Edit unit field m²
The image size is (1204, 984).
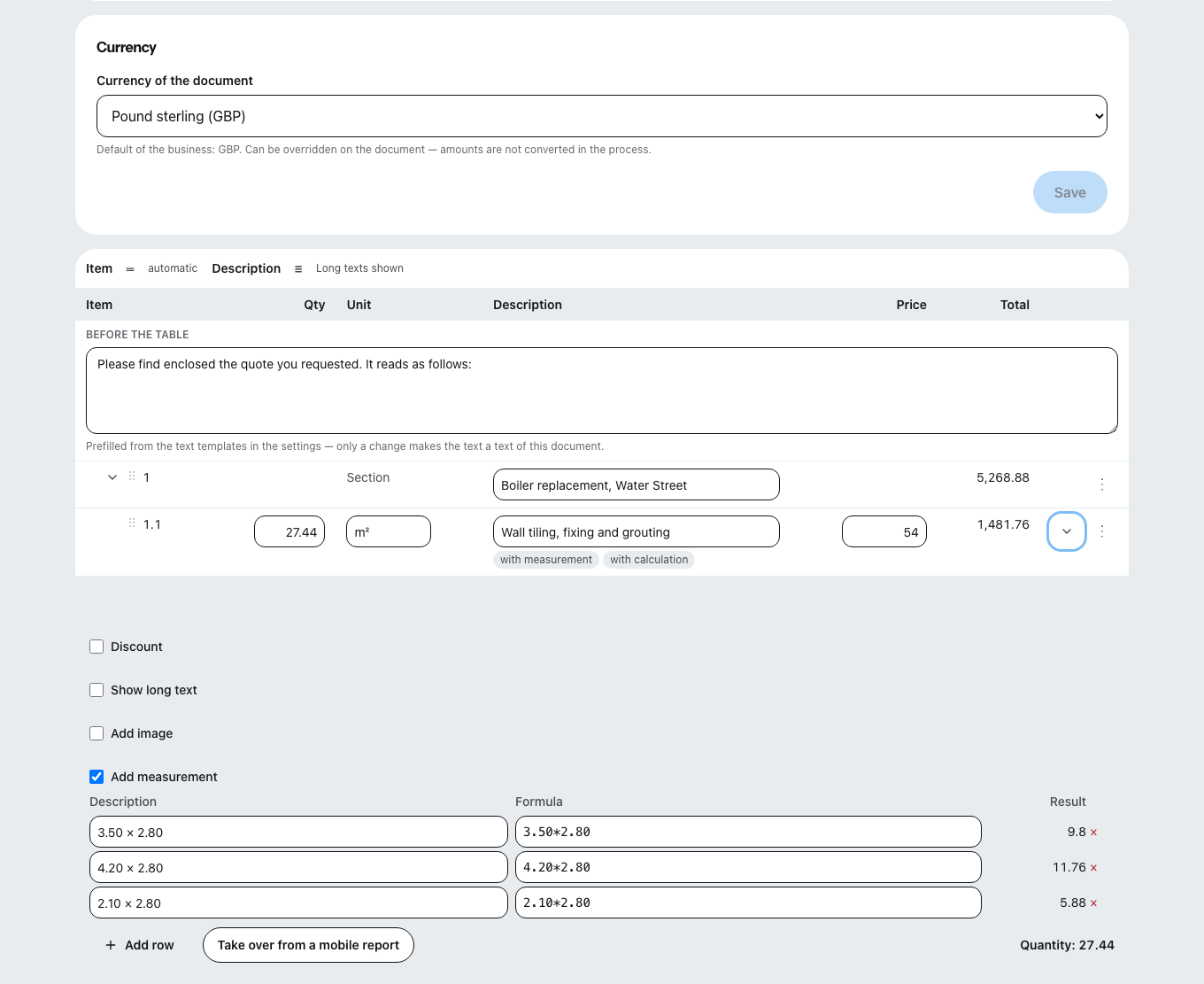(x=389, y=531)
